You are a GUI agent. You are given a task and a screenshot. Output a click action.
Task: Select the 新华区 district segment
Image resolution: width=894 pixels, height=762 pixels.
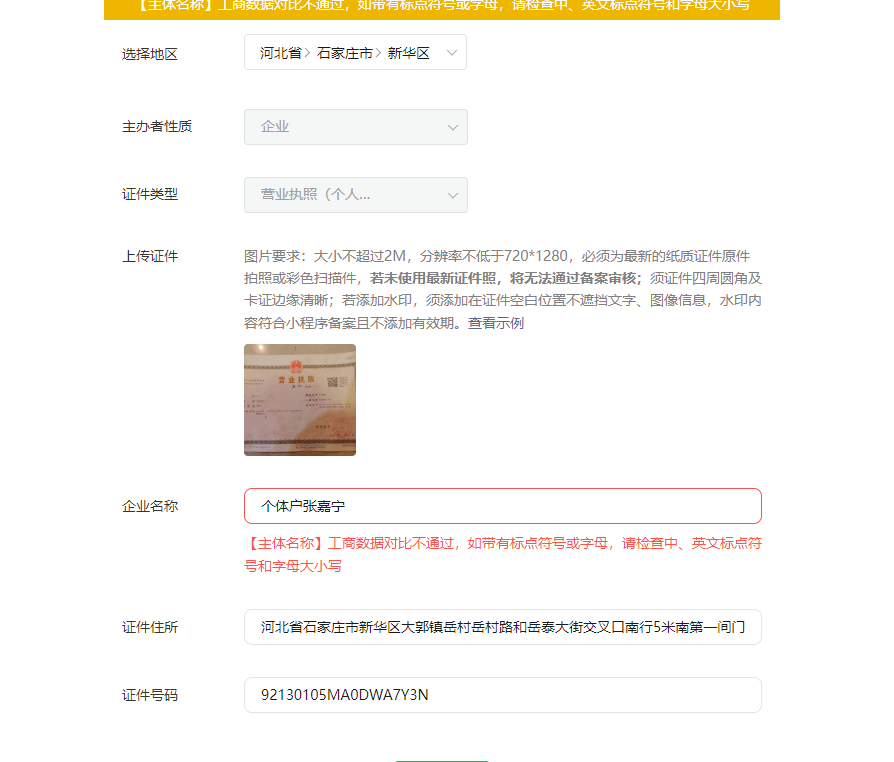tap(408, 53)
